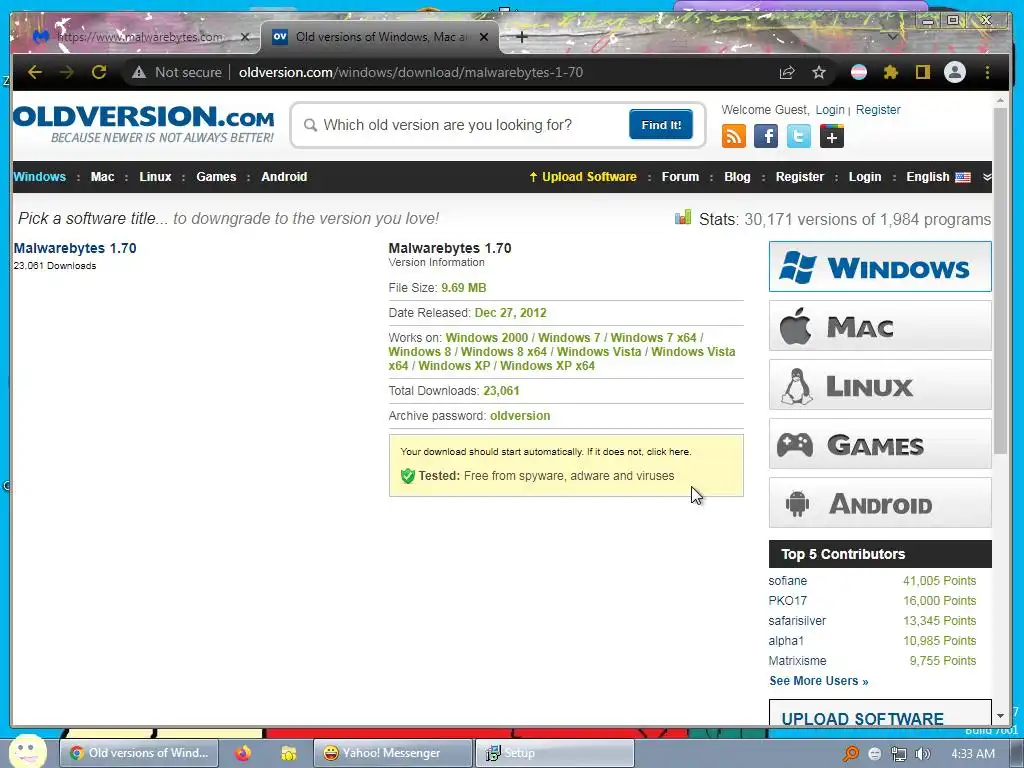This screenshot has width=1024, height=768.
Task: Bookmark this page with star icon
Action: click(819, 72)
